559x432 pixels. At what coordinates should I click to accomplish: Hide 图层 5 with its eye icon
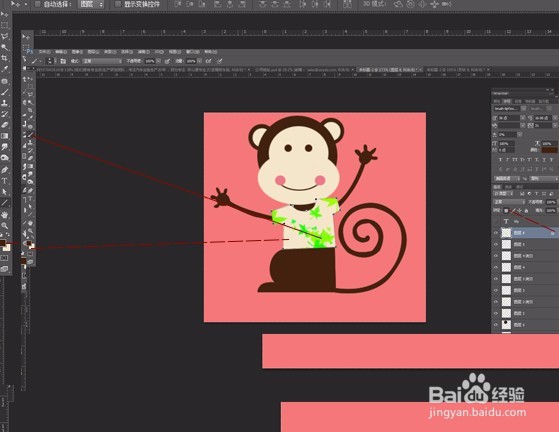[x=496, y=245]
